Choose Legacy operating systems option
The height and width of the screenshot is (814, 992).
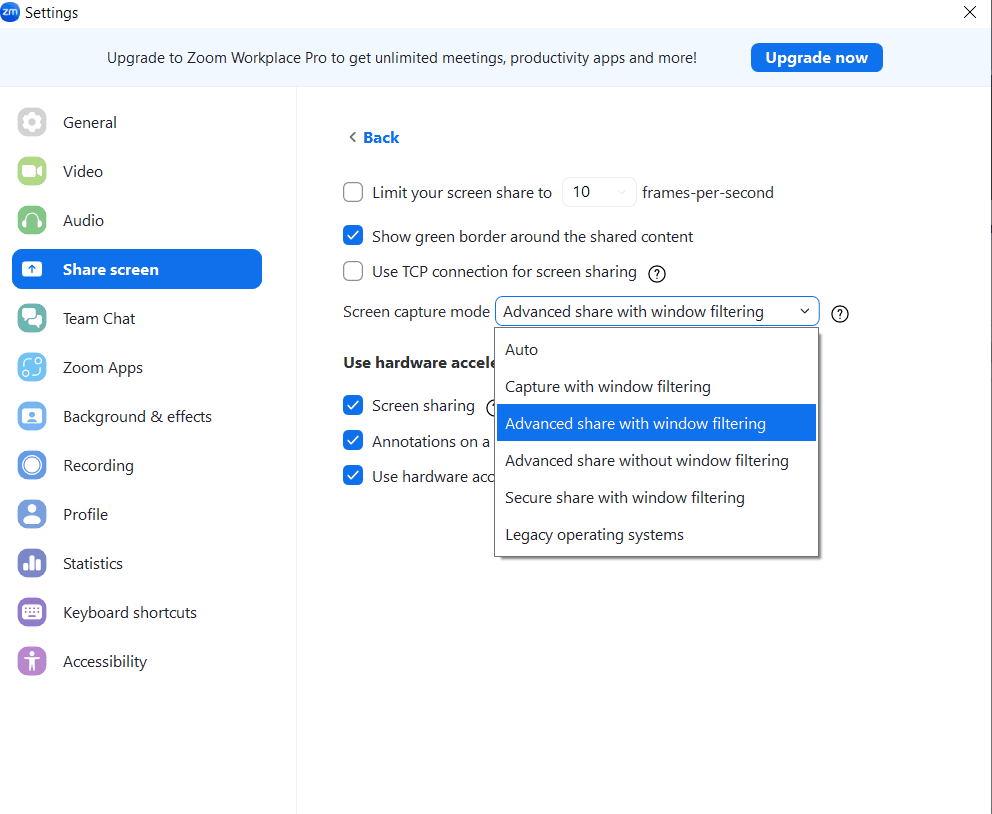click(x=594, y=535)
